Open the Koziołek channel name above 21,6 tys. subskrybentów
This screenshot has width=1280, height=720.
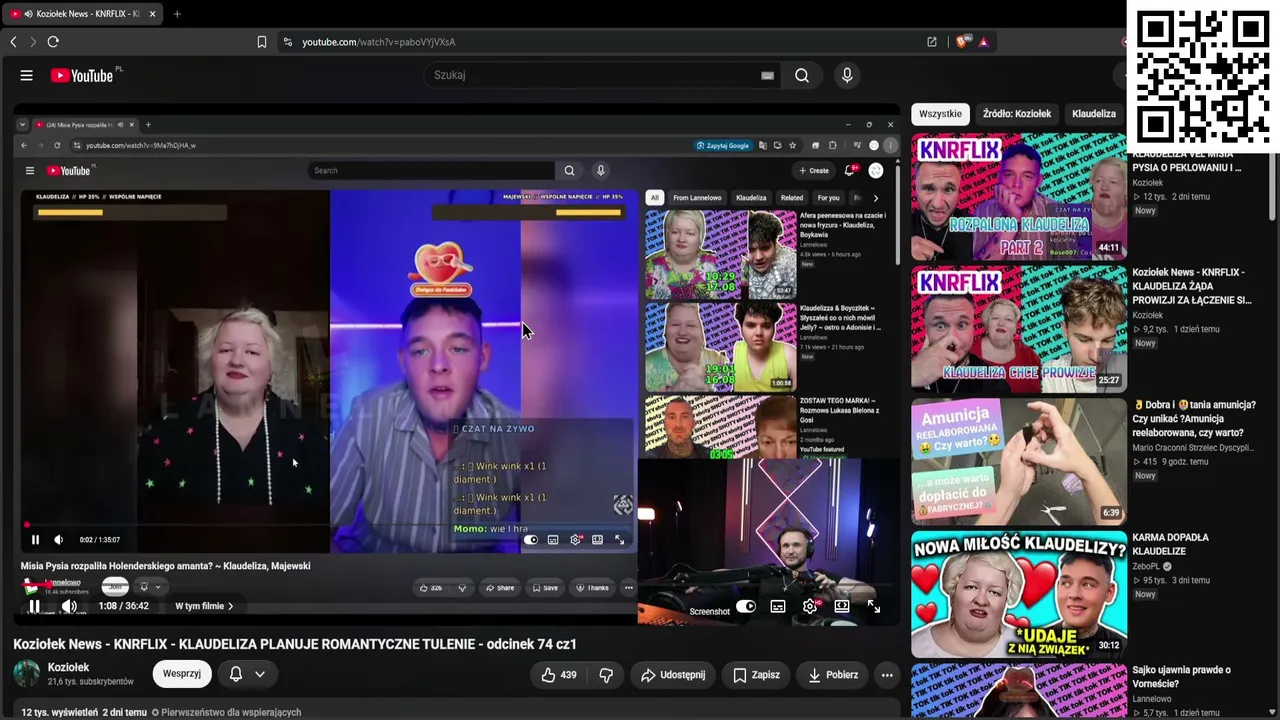pos(69,667)
